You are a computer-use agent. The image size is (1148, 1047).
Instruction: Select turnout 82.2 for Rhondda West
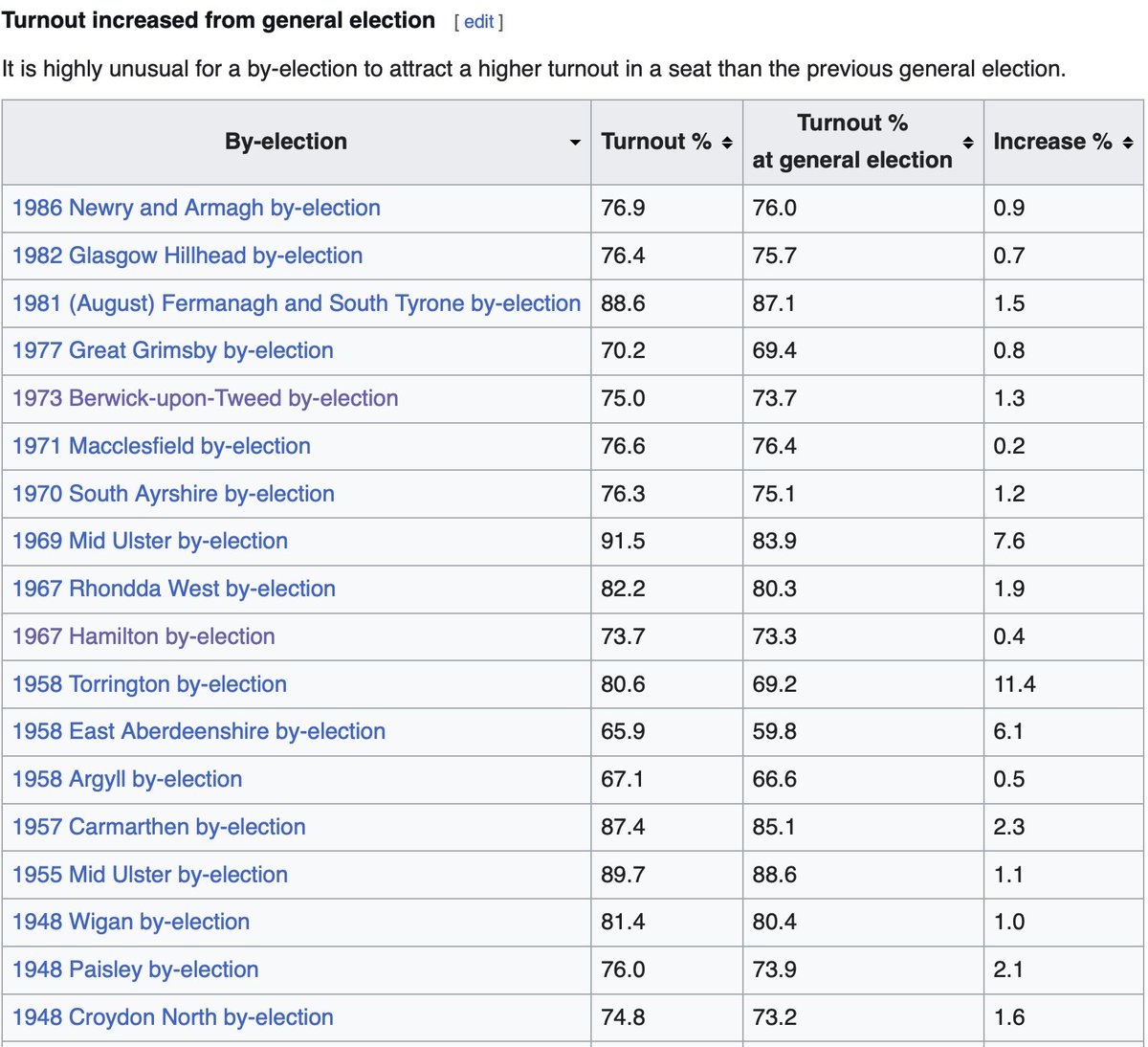[x=623, y=589]
